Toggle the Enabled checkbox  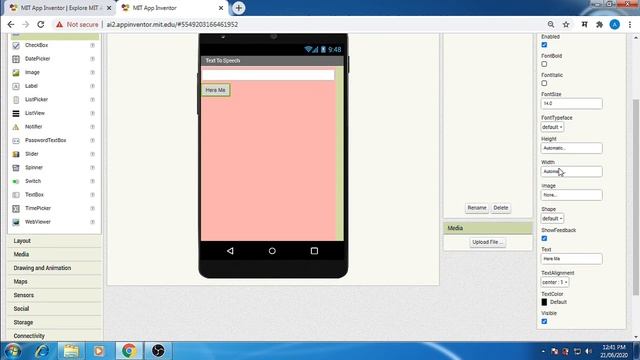pos(544,45)
